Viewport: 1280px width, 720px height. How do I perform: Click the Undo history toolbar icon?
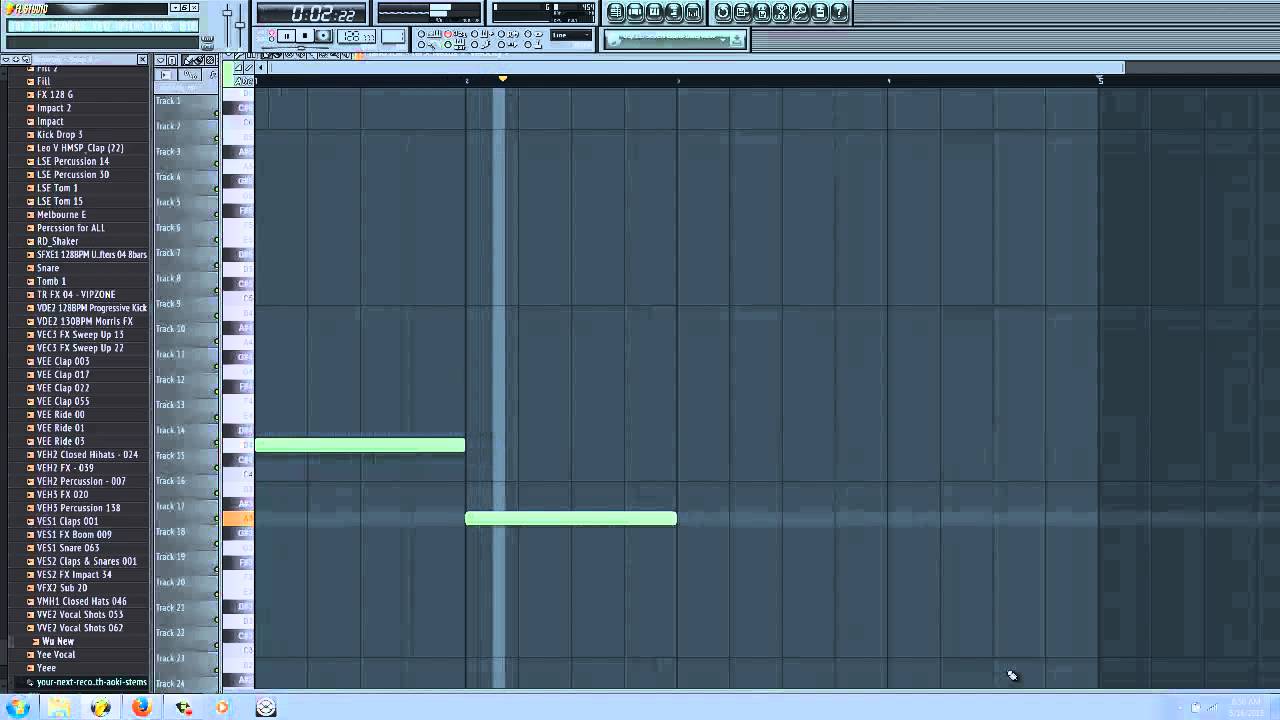[723, 12]
